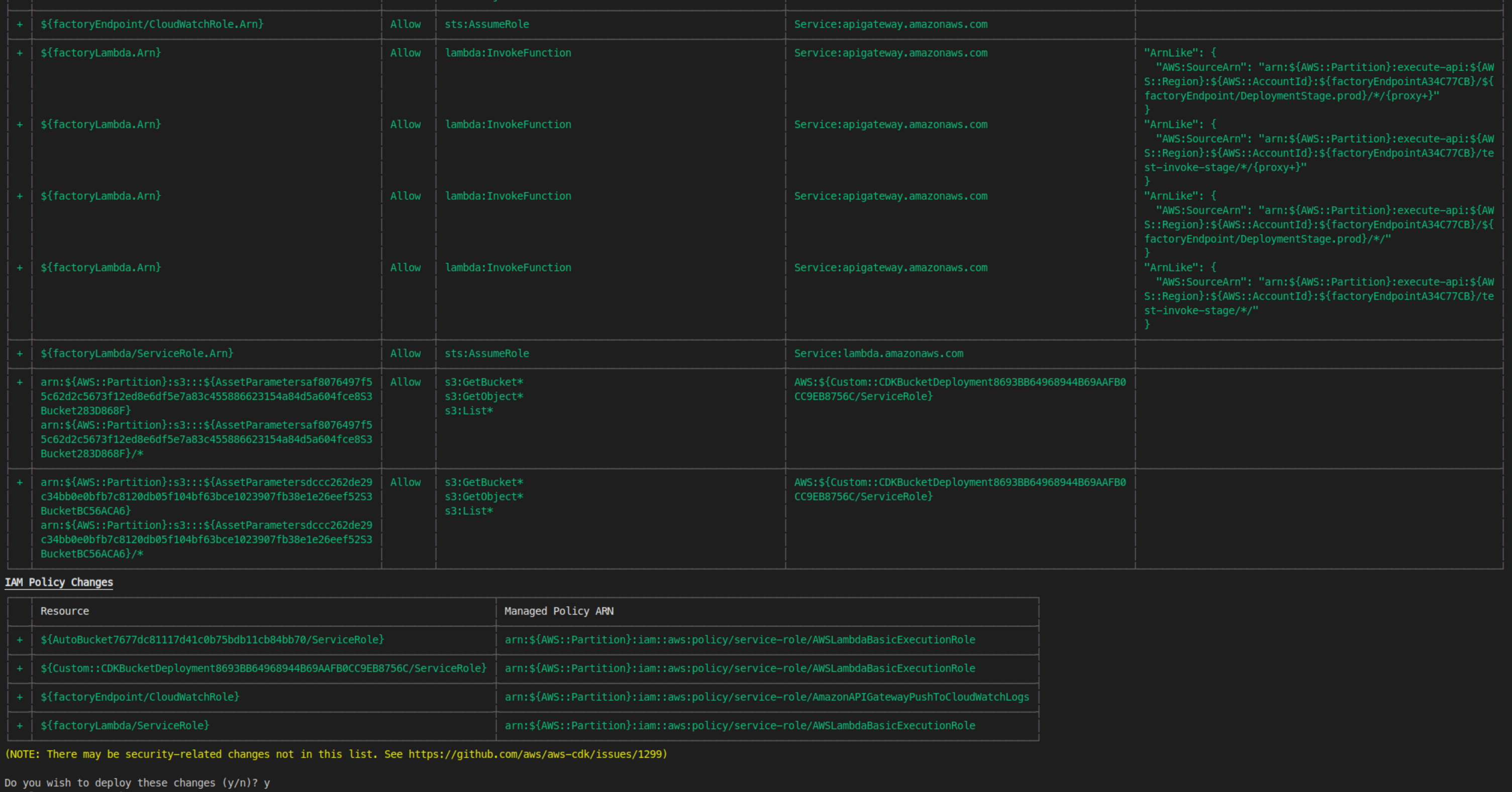Click s3:GetObject* in first S3 statement
The image size is (1512, 792).
(x=484, y=397)
